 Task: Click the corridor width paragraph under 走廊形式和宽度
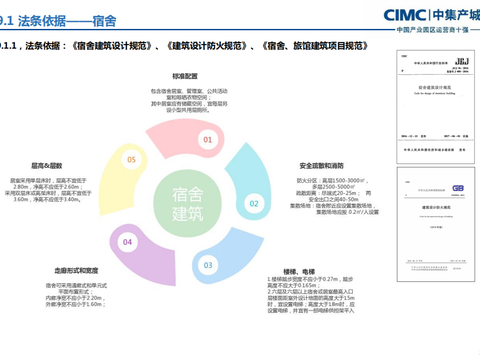click(76, 295)
